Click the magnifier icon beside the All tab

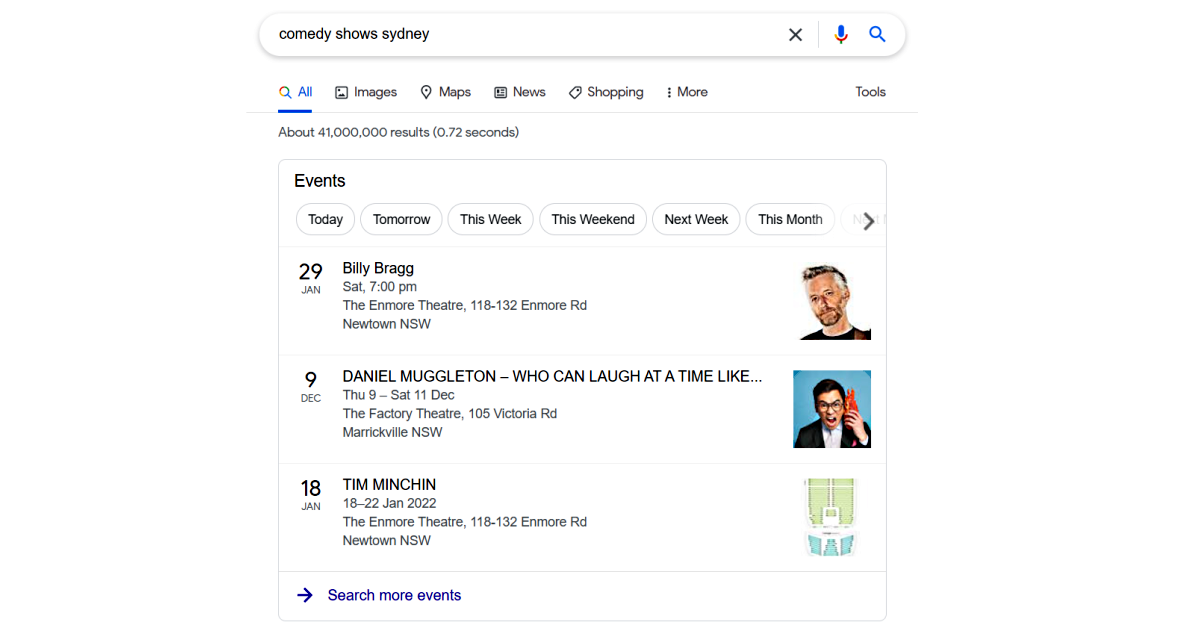click(x=283, y=91)
